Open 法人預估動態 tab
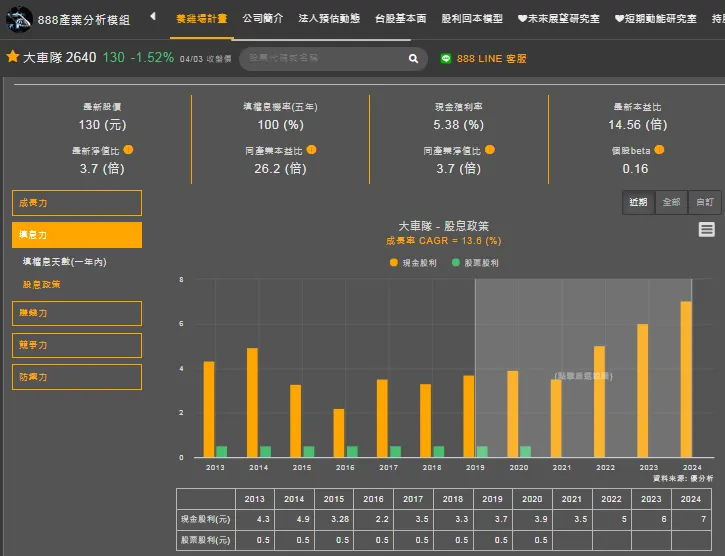 pos(329,19)
